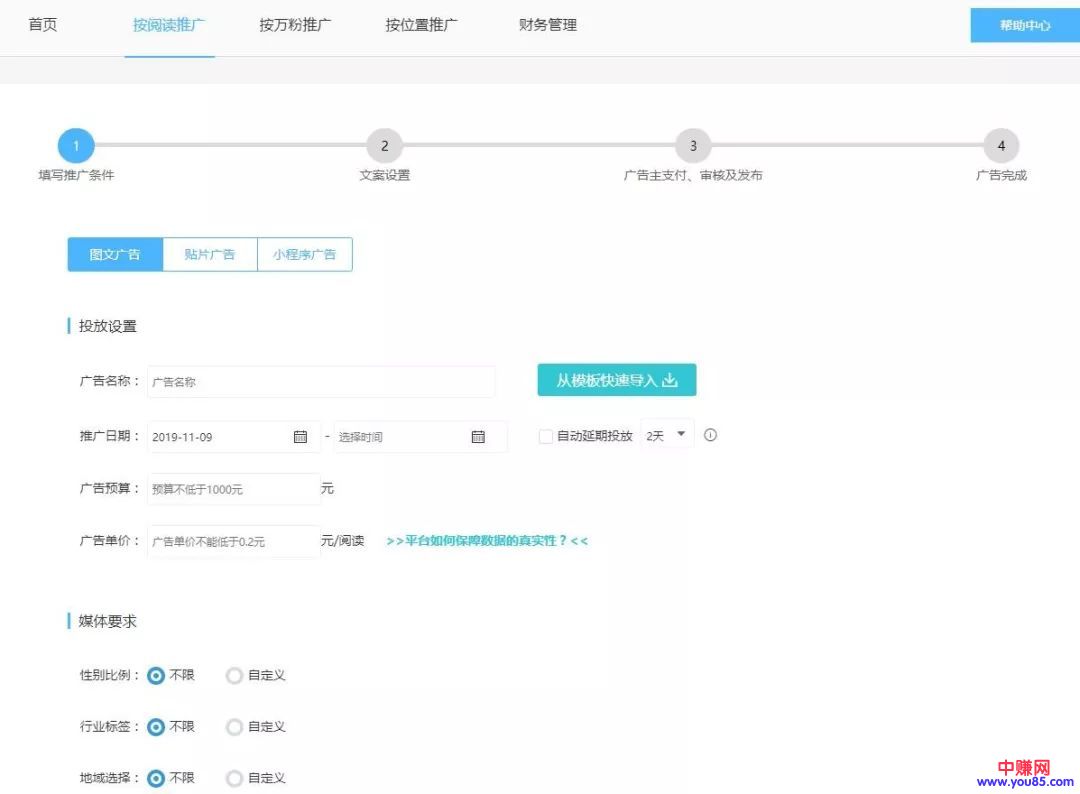Click the 广告名称 input field

320,382
